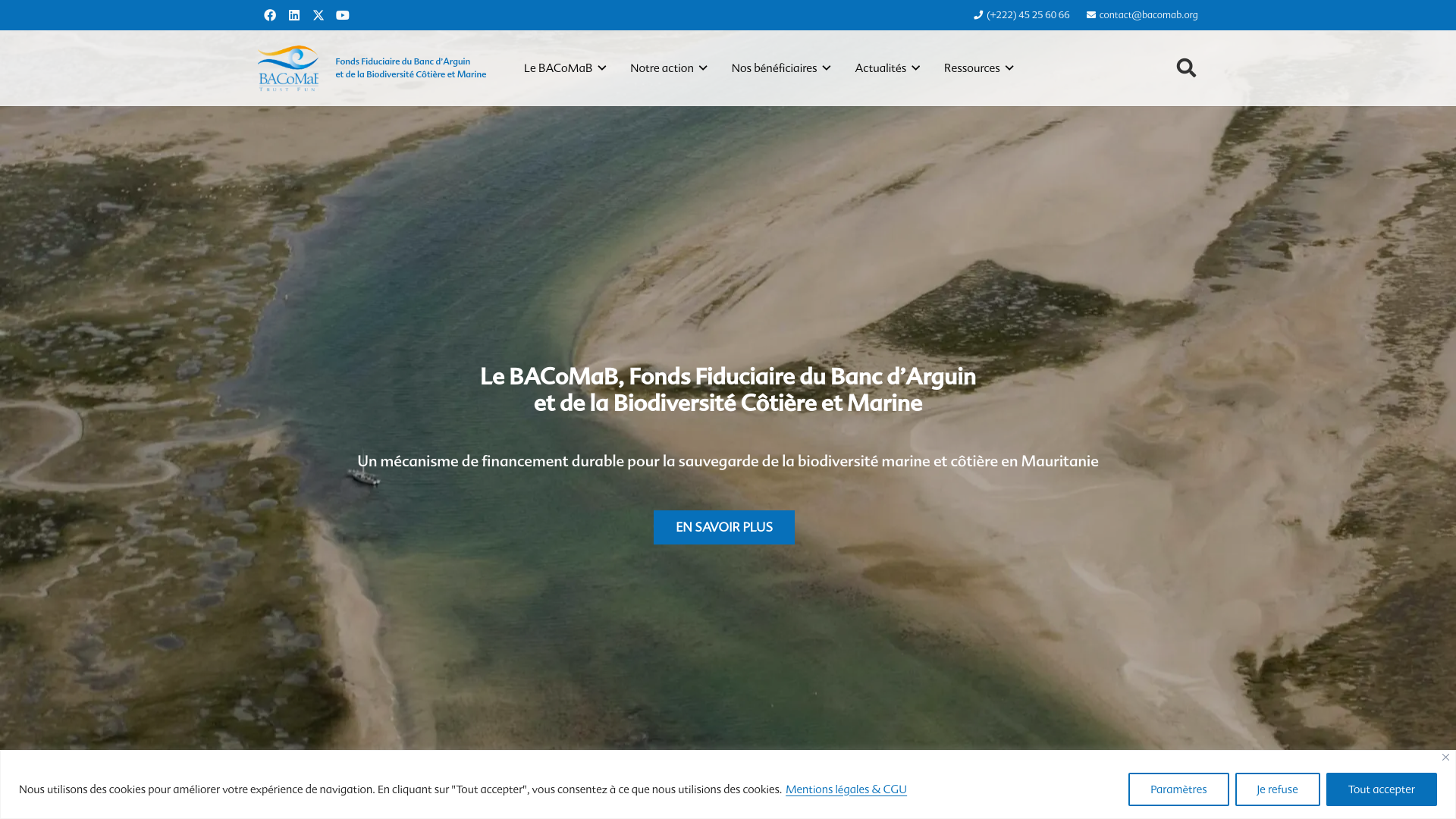Open the X (Twitter) social icon
This screenshot has width=1456, height=819.
coord(318,15)
